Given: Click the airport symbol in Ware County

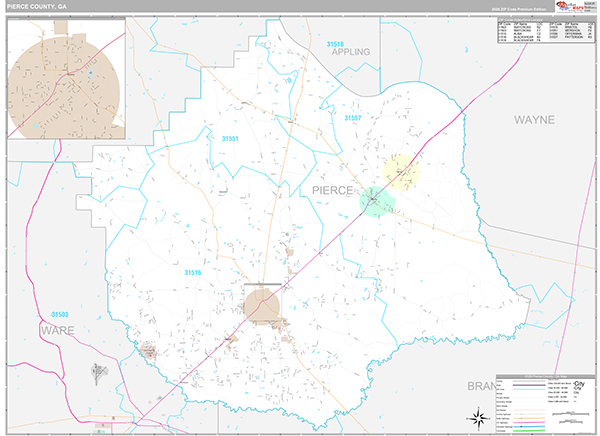Looking at the screenshot, I should [99, 373].
